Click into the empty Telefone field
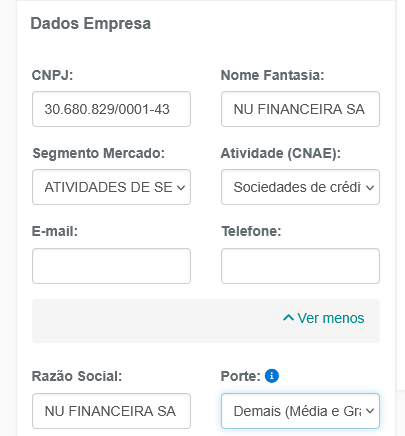The width and height of the screenshot is (405, 436). [300, 266]
